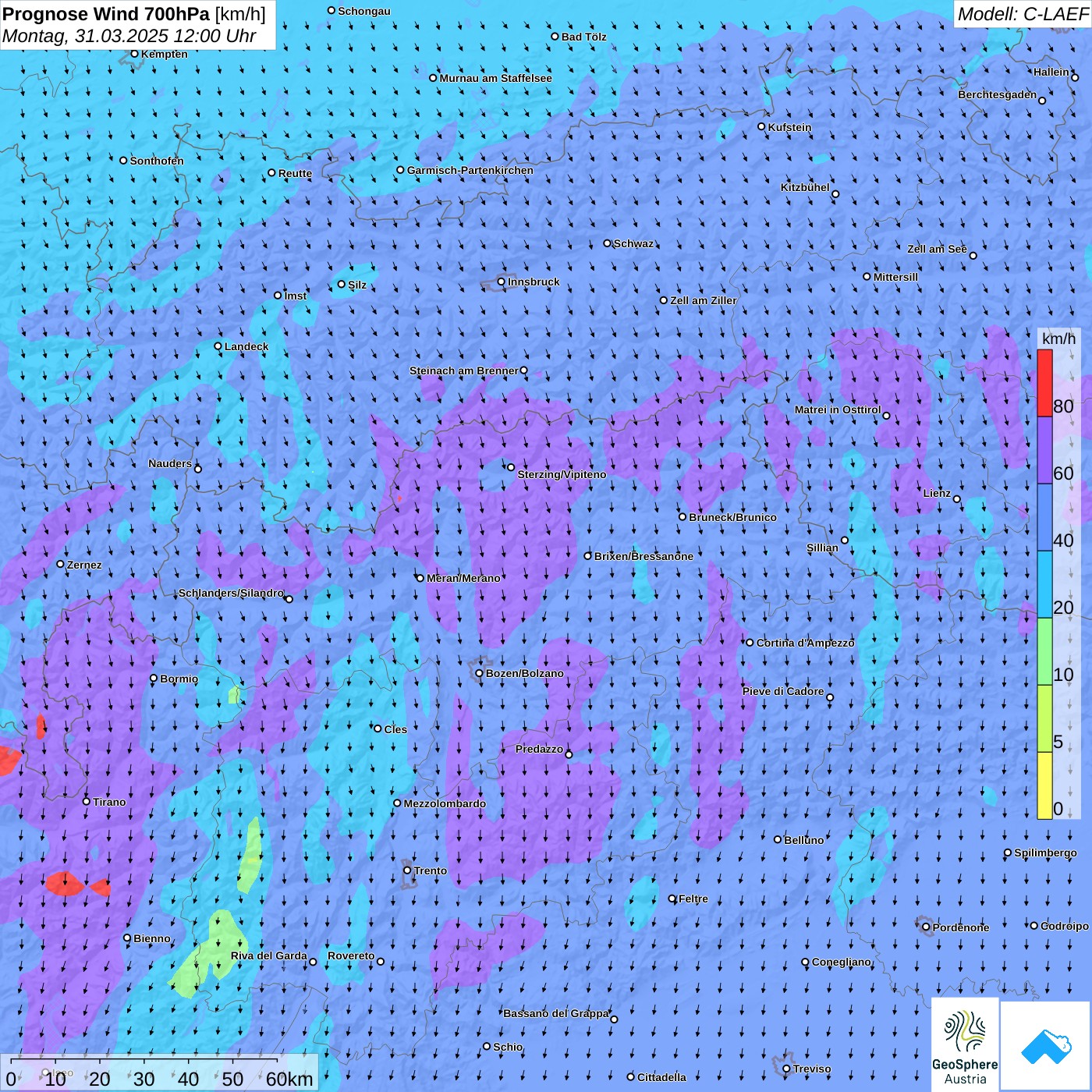Click the 'Zell am See' label

937,249
